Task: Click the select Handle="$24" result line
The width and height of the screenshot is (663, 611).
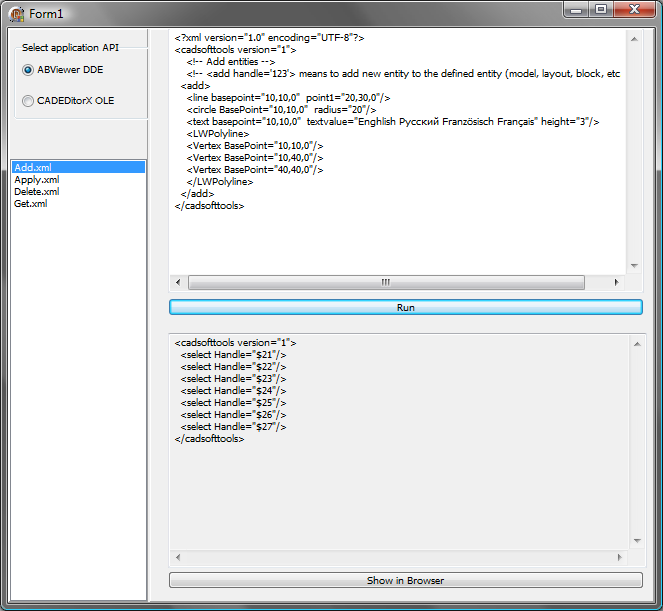Action: click(233, 391)
